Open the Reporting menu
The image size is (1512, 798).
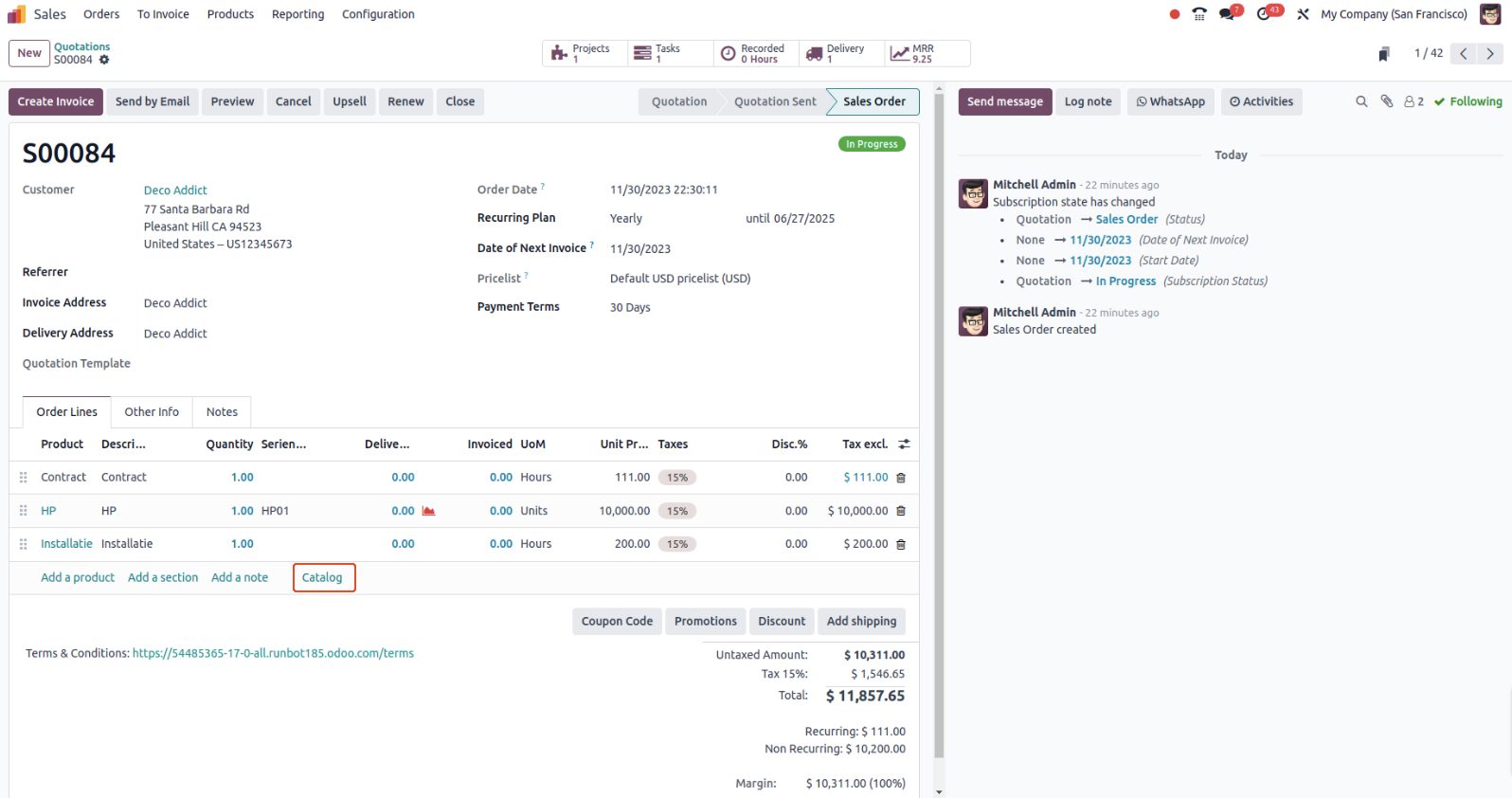coord(297,14)
